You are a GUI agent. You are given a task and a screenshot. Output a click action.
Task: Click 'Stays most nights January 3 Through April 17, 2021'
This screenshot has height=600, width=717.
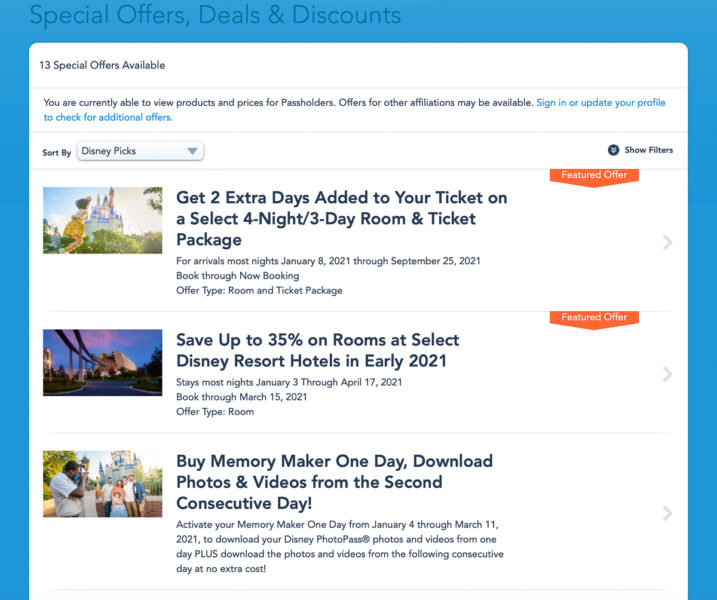click(289, 382)
